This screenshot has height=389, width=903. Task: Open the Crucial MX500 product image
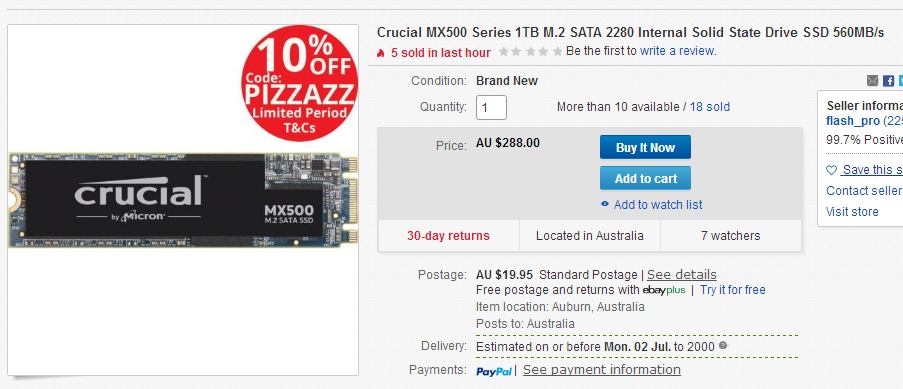183,200
